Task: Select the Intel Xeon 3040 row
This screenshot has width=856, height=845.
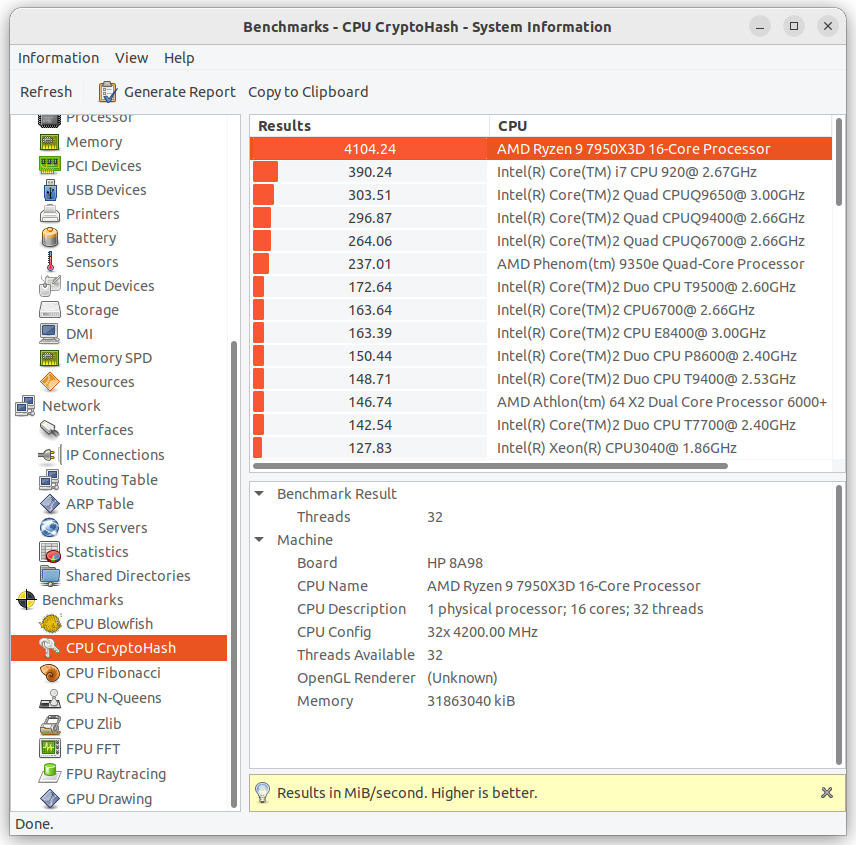Action: (541, 448)
